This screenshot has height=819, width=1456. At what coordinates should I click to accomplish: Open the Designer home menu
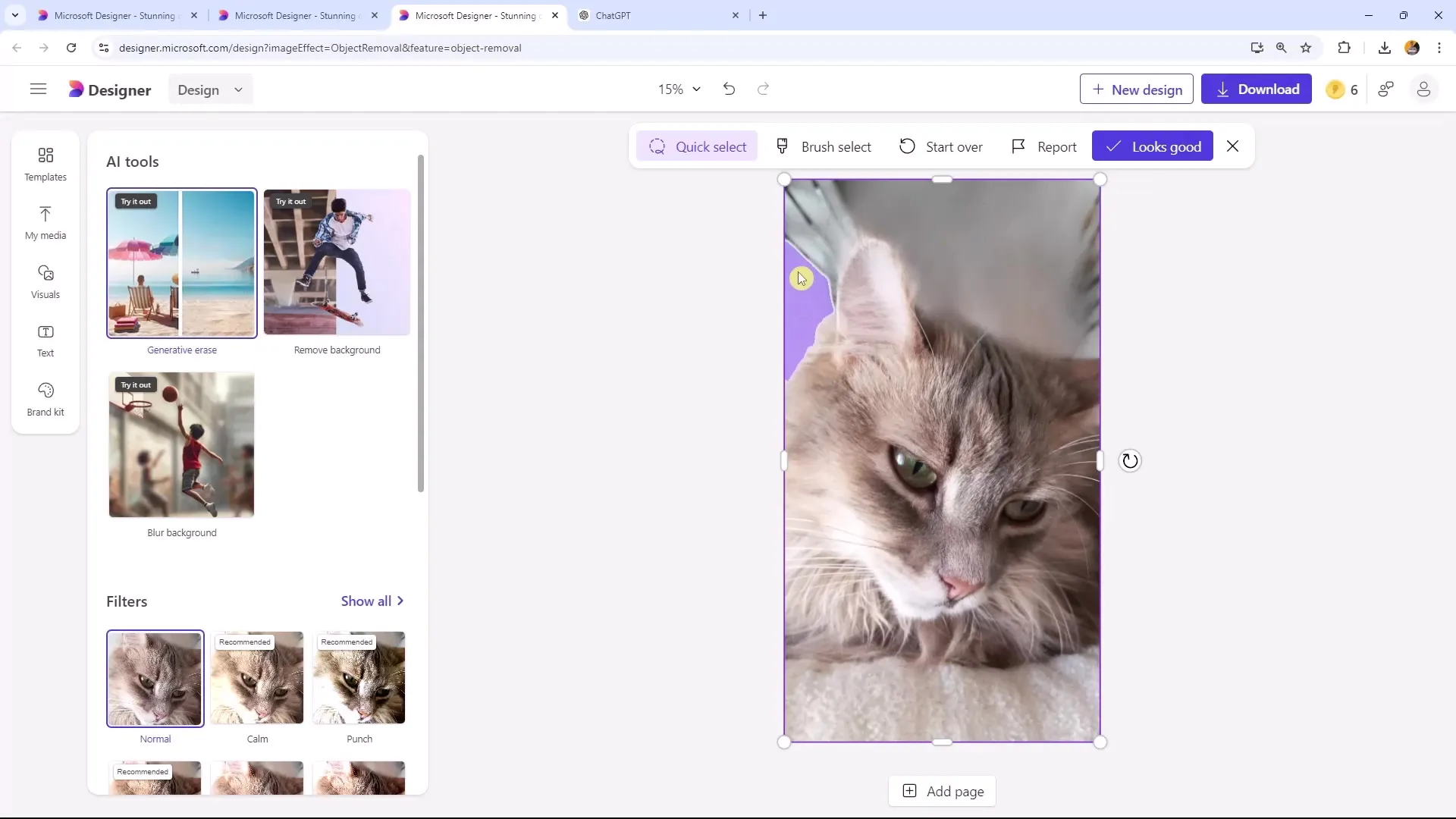(x=38, y=89)
